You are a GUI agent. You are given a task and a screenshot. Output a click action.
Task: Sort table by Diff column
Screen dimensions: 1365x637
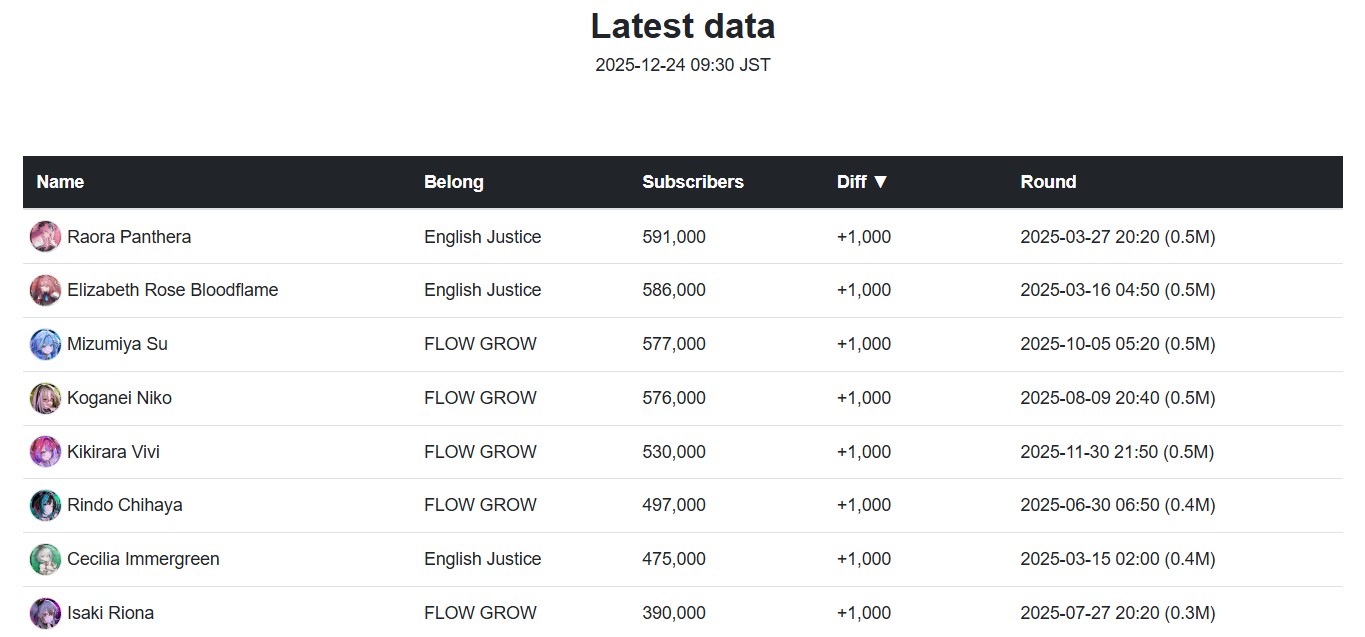[862, 182]
